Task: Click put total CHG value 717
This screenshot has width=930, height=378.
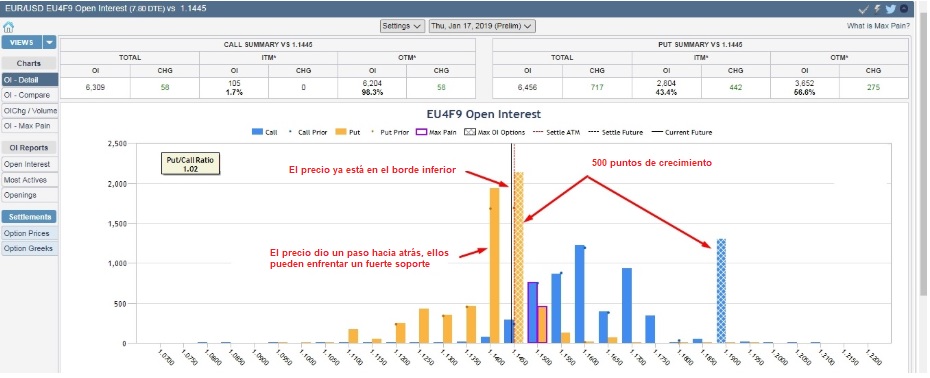Action: (x=597, y=88)
